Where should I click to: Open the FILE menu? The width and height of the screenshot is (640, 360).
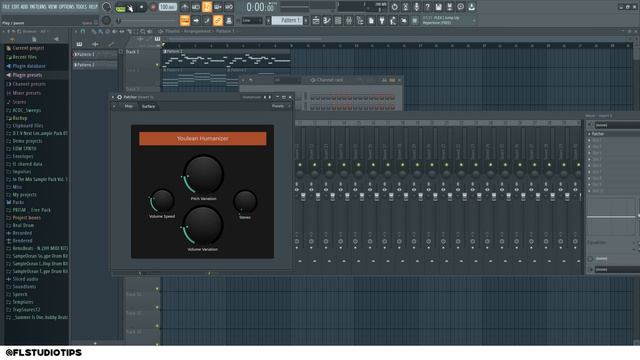point(6,7)
